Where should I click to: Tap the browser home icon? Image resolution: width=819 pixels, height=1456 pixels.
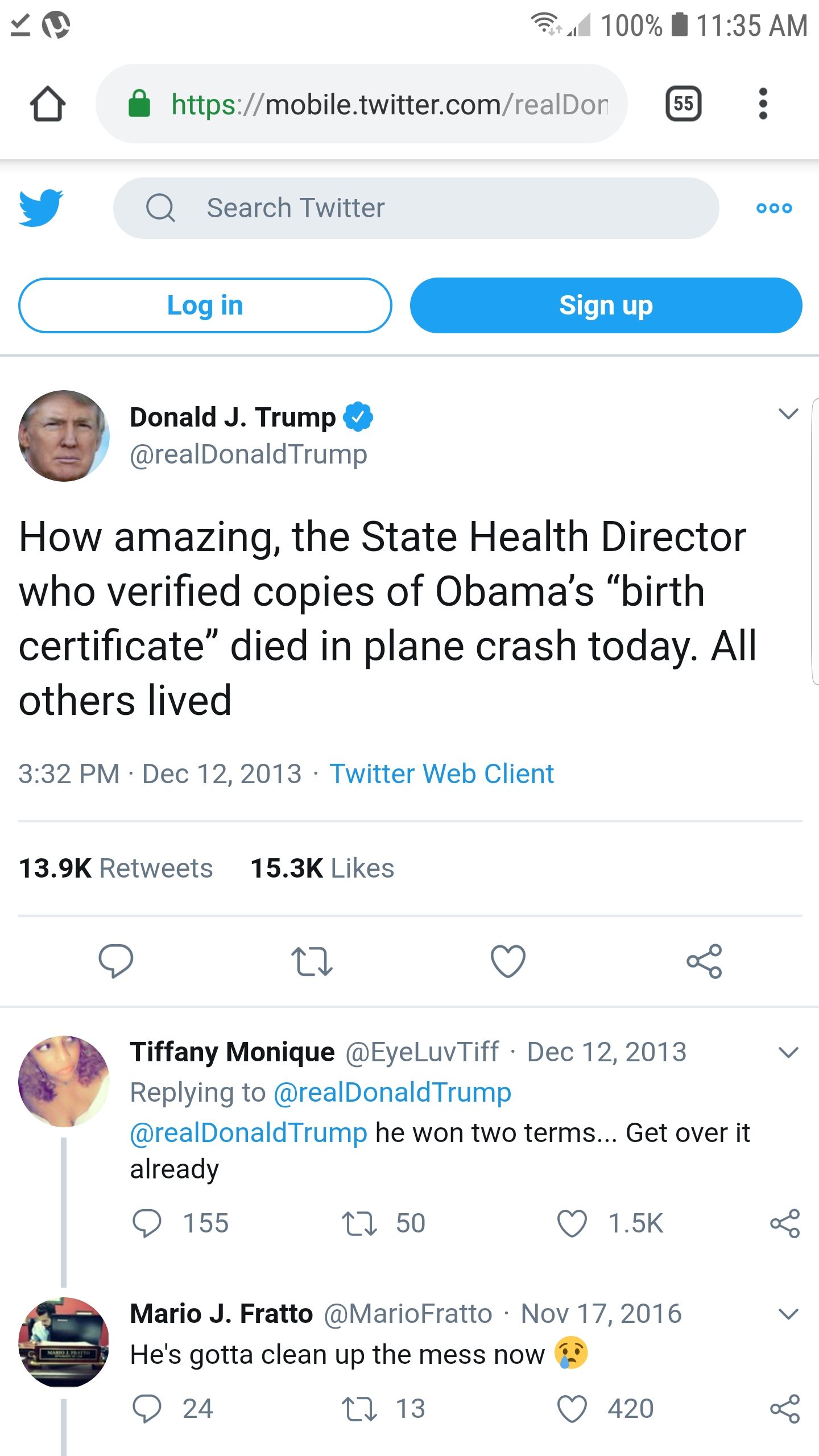coord(48,104)
